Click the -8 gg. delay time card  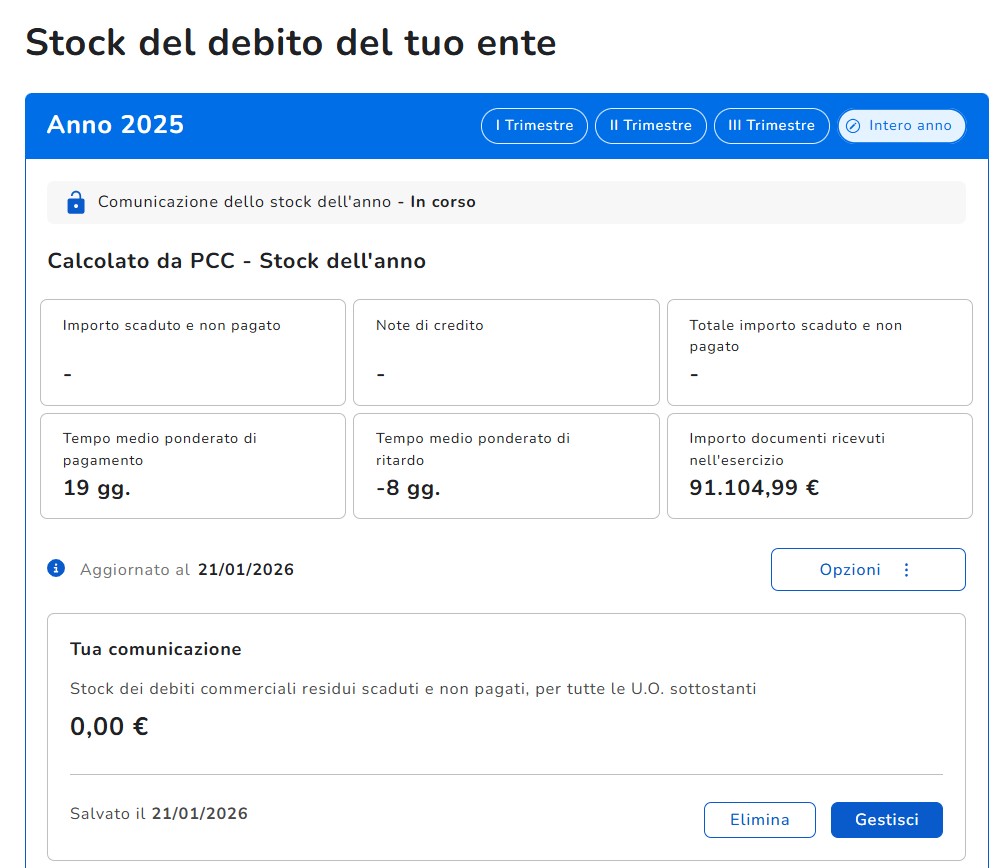tap(506, 466)
